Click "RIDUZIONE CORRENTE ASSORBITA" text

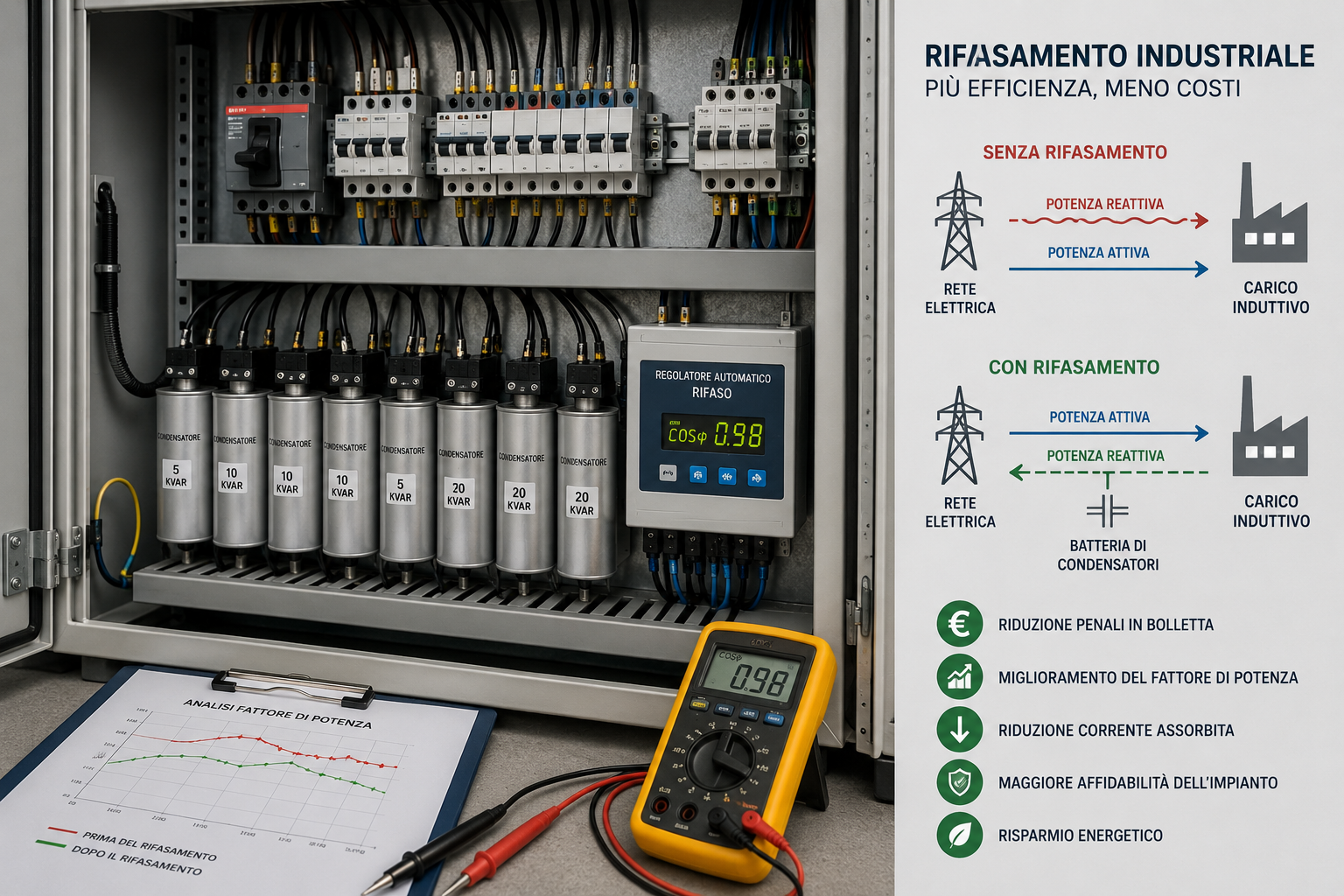(1116, 731)
